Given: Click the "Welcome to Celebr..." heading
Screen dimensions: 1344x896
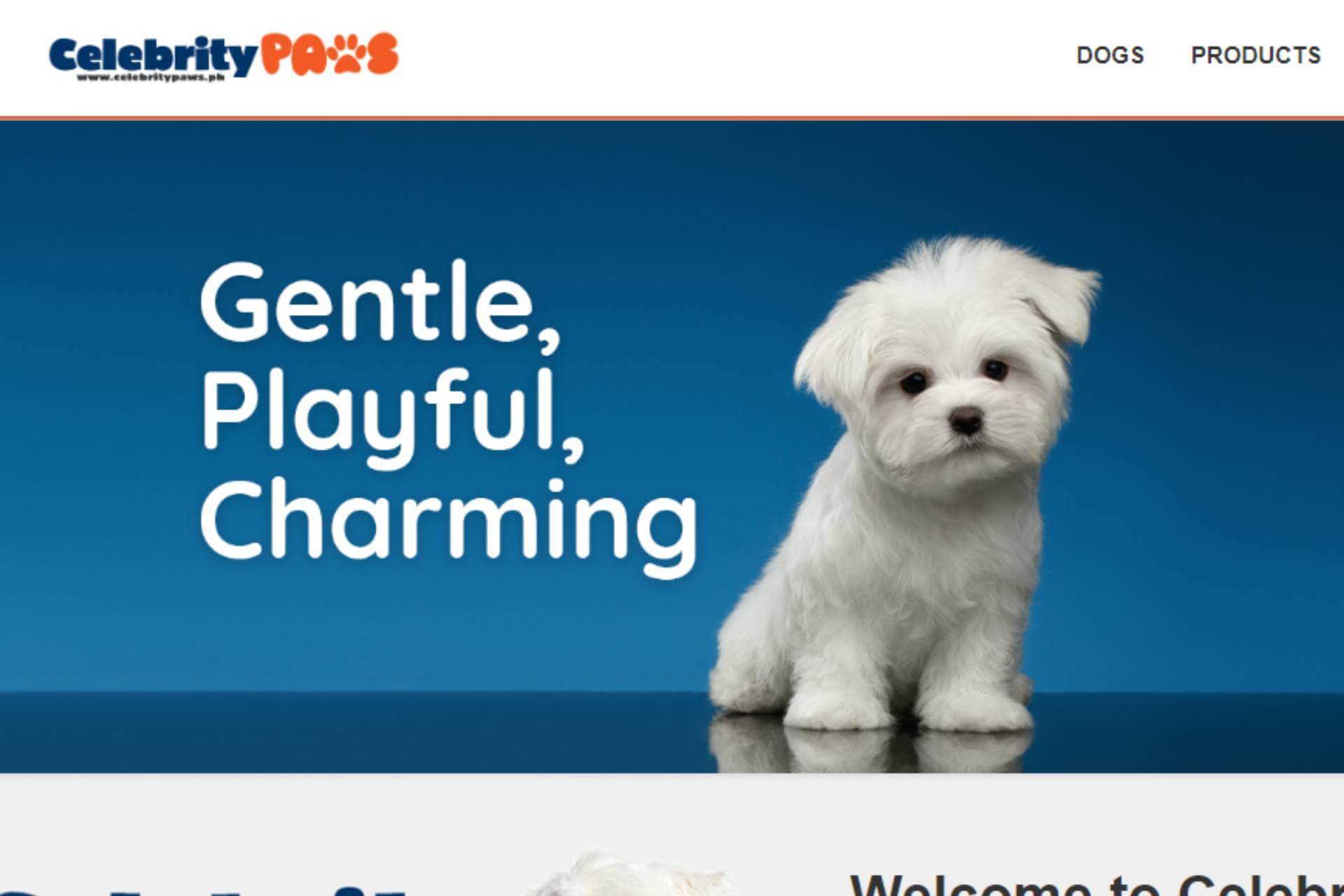Looking at the screenshot, I should 1096,883.
